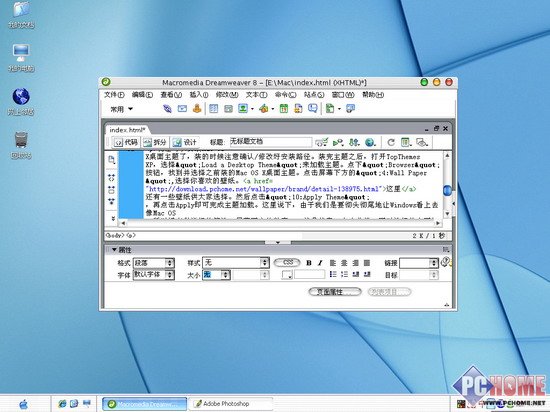The height and width of the screenshot is (412, 550).
Task: Insert date from the toolbar
Action: pos(284,109)
